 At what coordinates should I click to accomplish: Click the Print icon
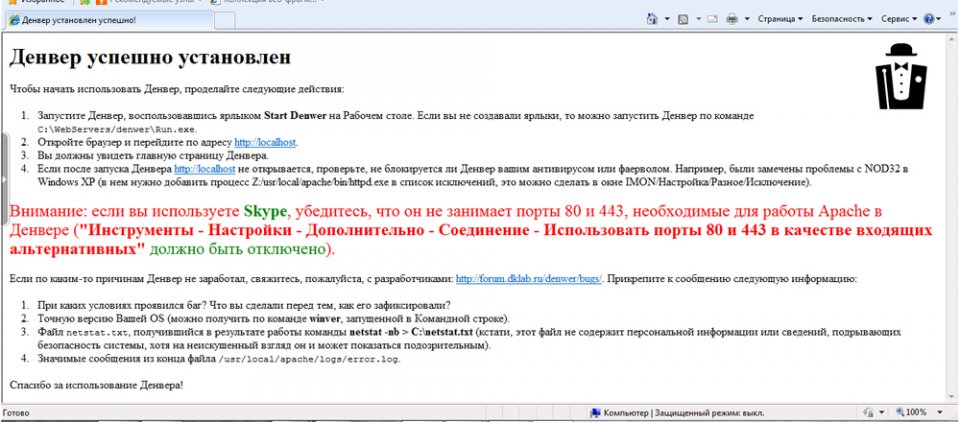coord(732,19)
